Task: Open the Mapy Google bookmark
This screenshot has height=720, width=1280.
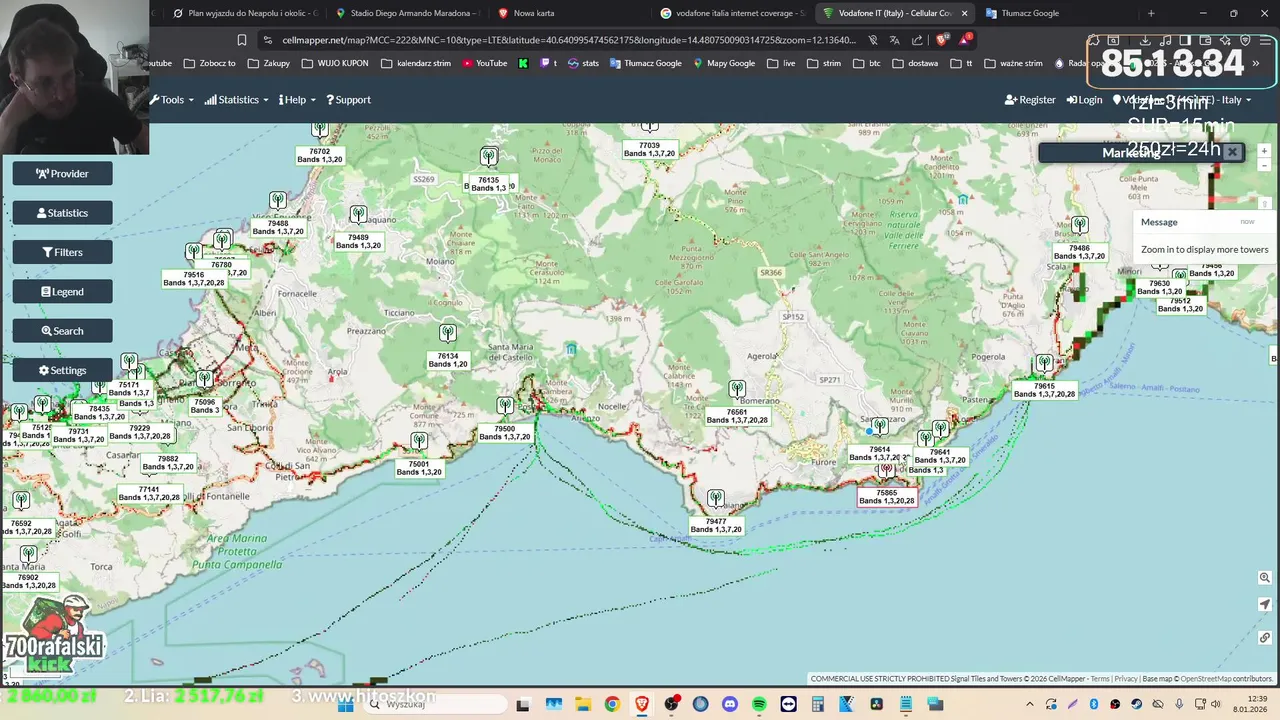Action: tap(724, 63)
